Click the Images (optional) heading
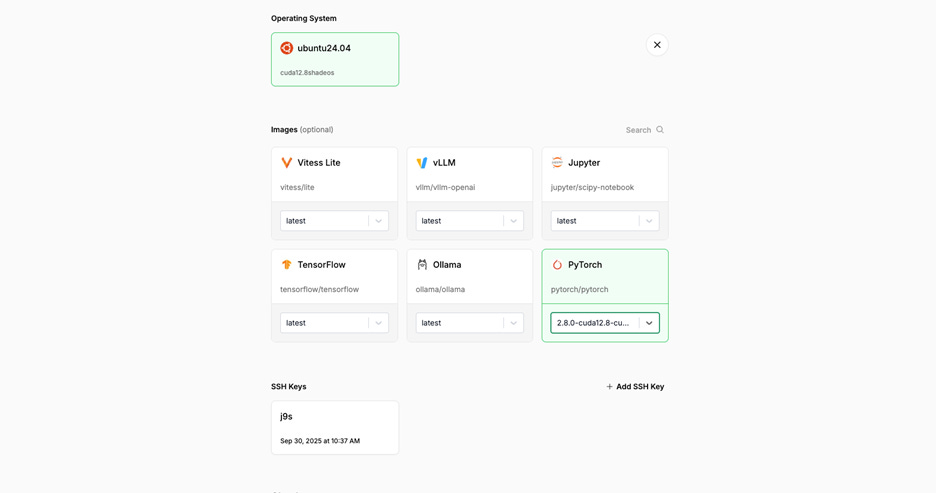Image resolution: width=936 pixels, height=493 pixels. (x=302, y=130)
